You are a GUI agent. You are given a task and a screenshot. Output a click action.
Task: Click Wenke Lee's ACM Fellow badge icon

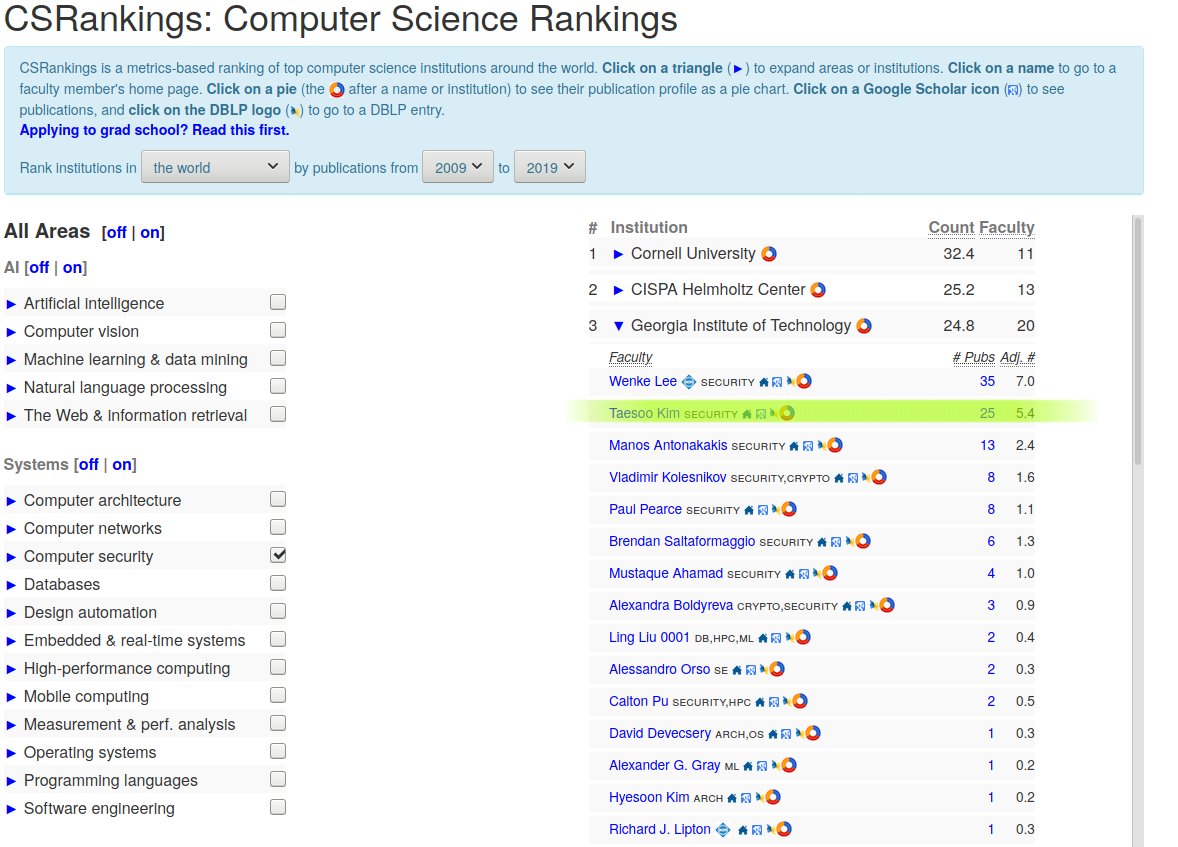[689, 382]
